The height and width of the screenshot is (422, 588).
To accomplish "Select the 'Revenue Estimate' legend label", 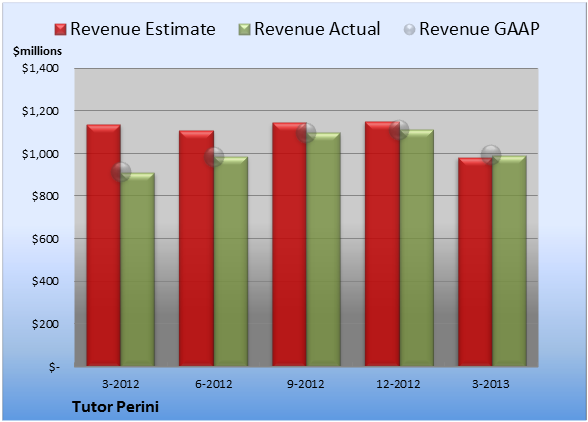I will pos(143,29).
